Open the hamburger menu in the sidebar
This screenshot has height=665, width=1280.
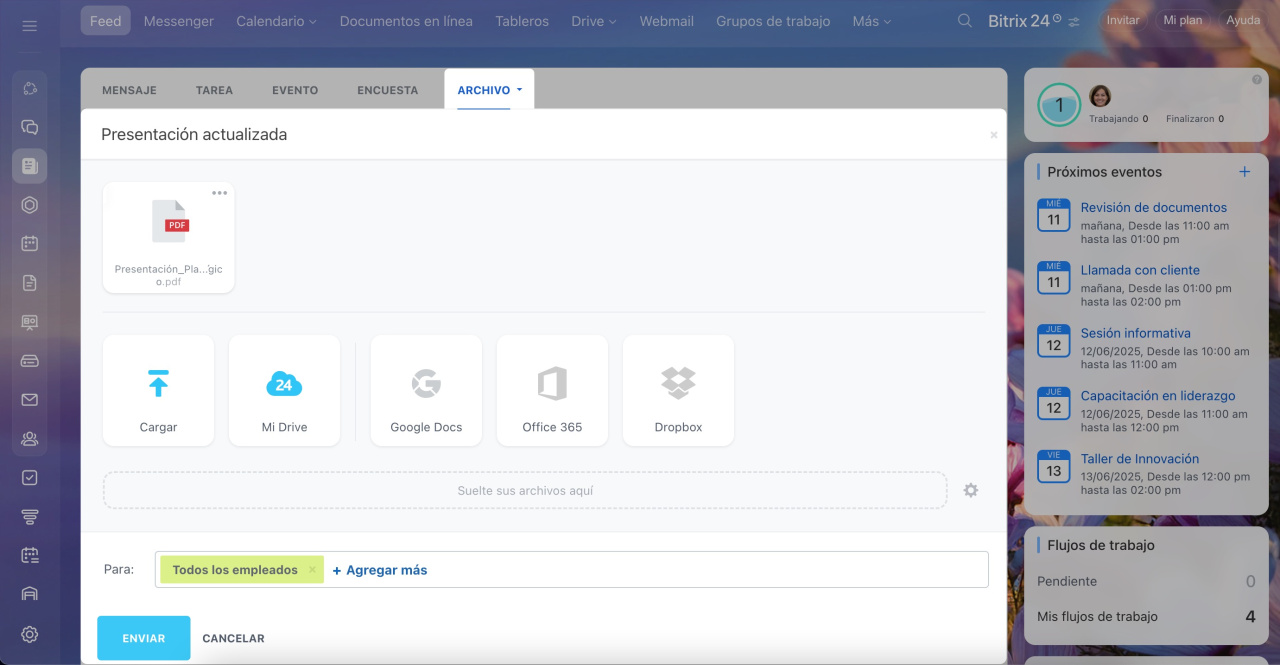pos(29,25)
